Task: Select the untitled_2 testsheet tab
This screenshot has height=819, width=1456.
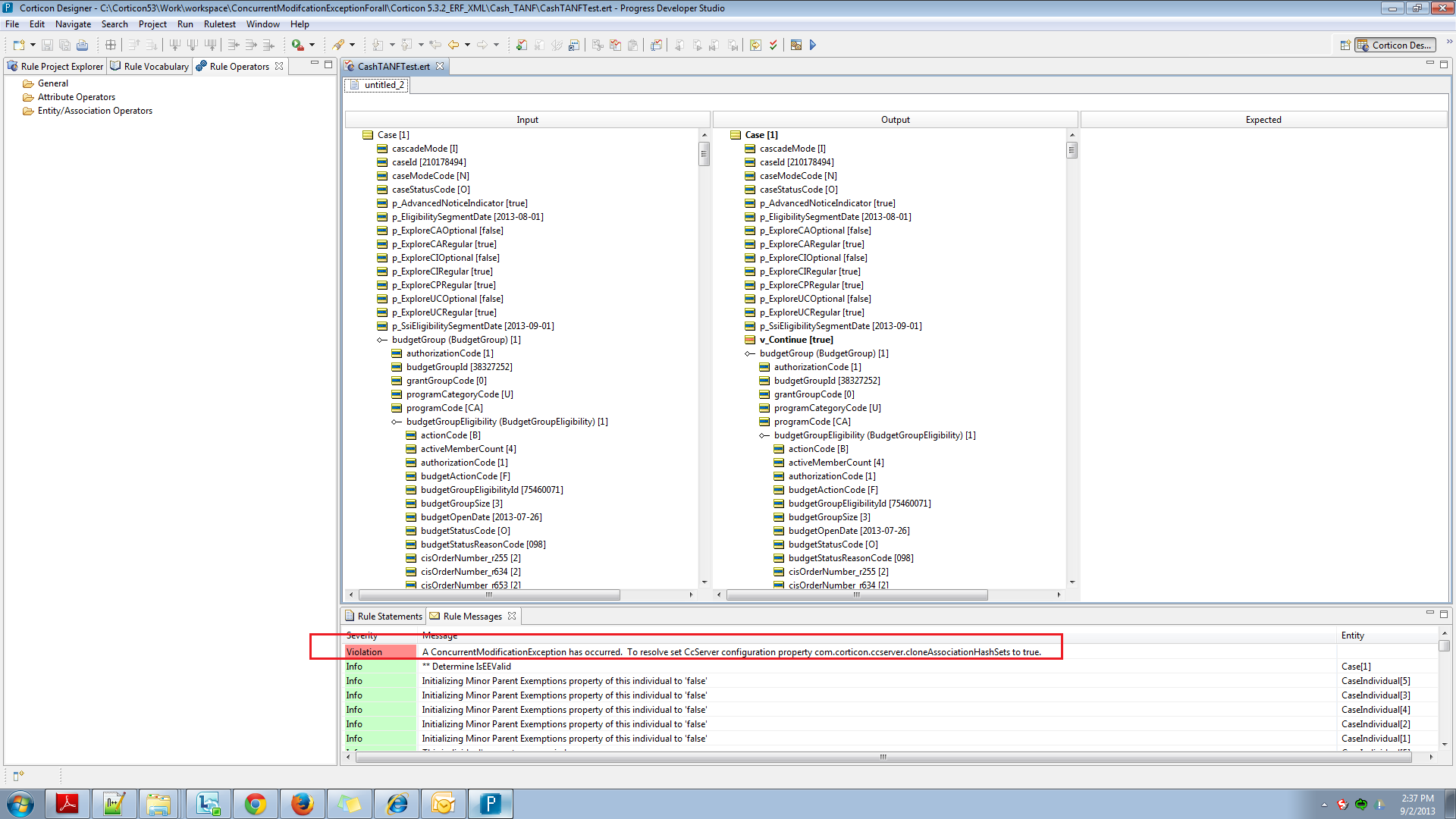Action: [x=378, y=85]
